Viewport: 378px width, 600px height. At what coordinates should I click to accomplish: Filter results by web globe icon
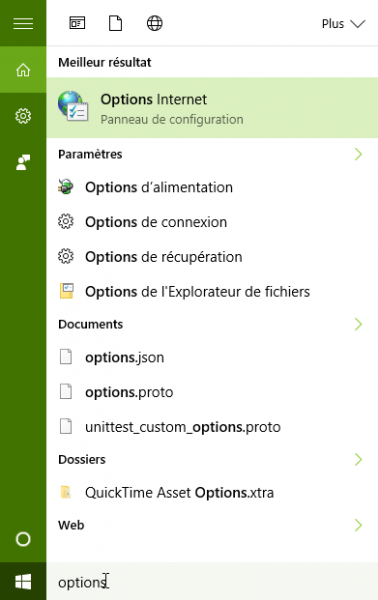point(155,23)
